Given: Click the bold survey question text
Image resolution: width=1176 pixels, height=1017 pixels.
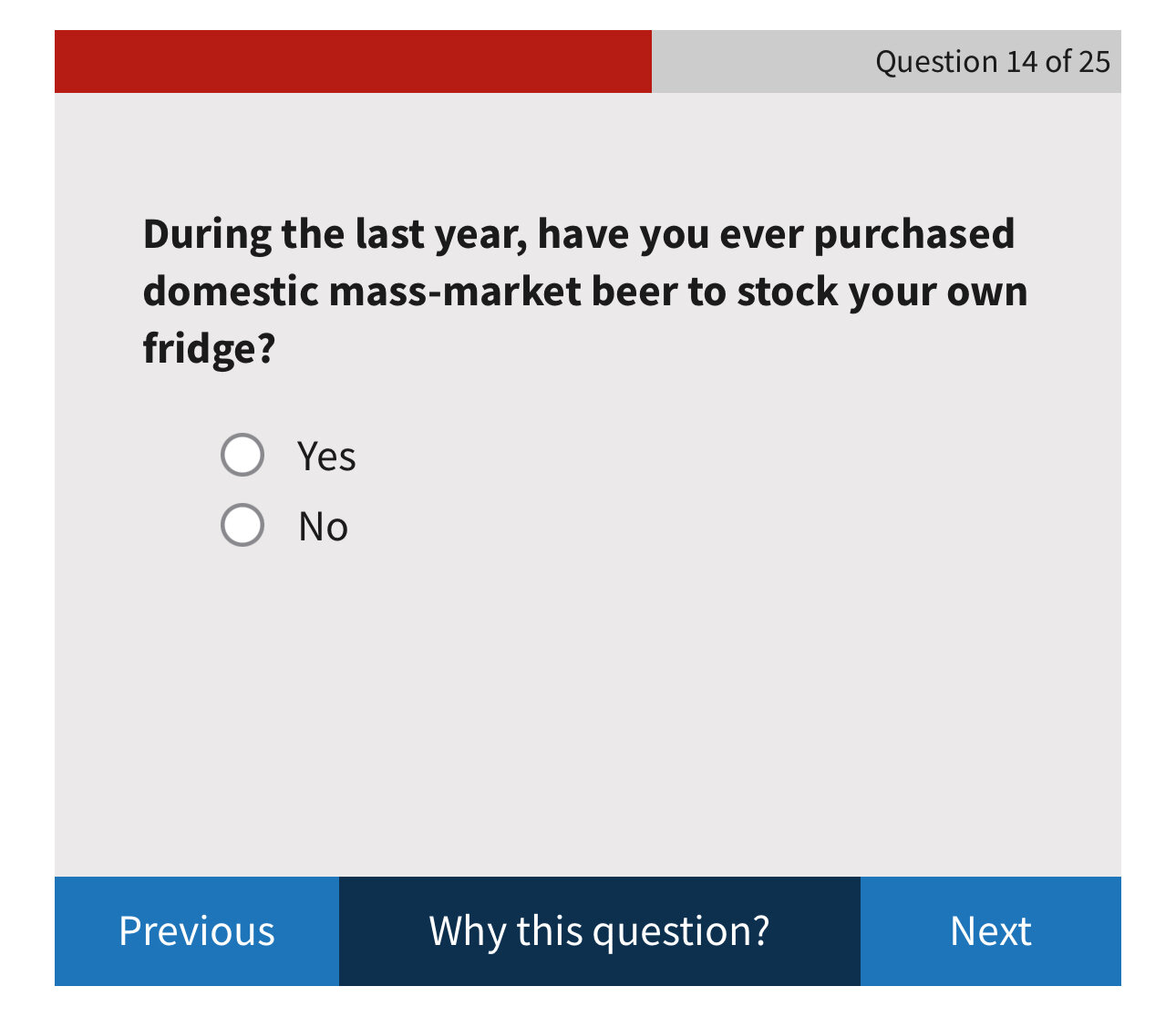Looking at the screenshot, I should [x=585, y=291].
